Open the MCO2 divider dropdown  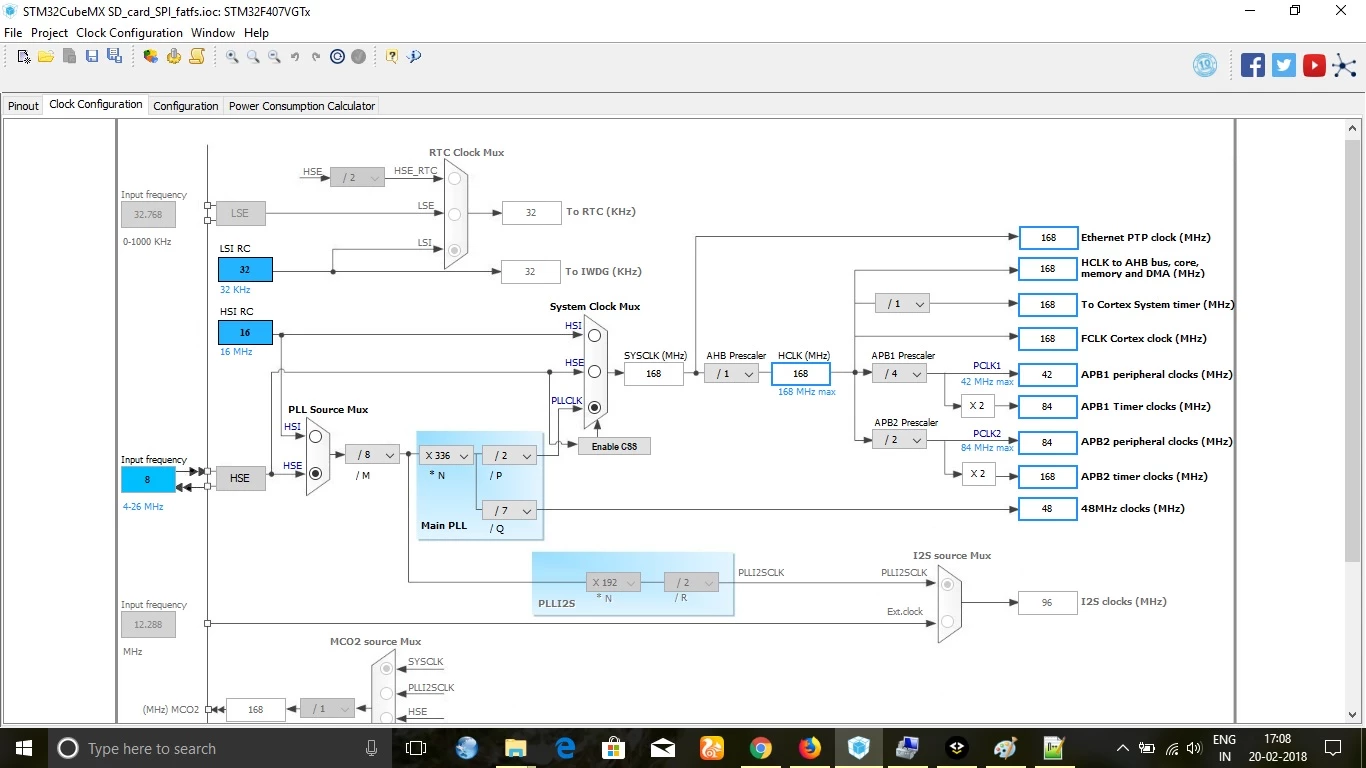[327, 709]
